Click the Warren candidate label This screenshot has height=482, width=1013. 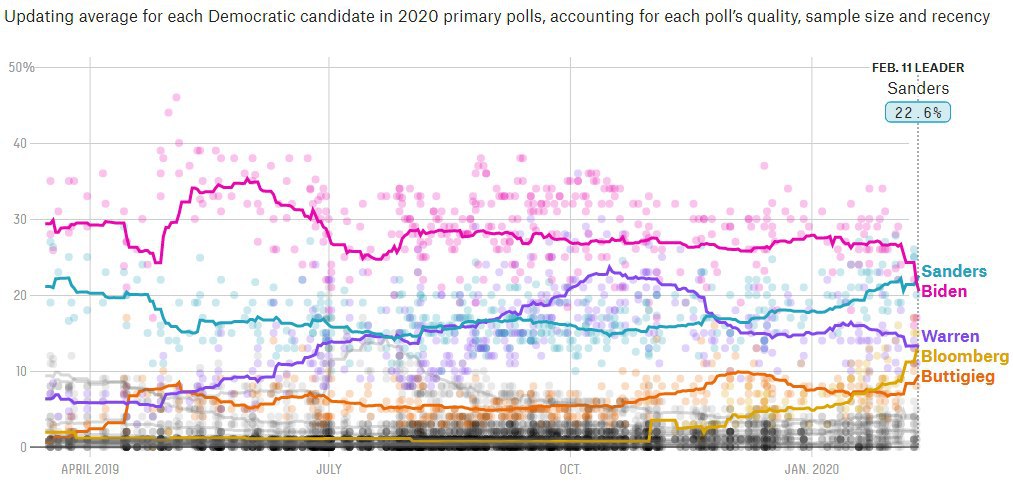[950, 336]
